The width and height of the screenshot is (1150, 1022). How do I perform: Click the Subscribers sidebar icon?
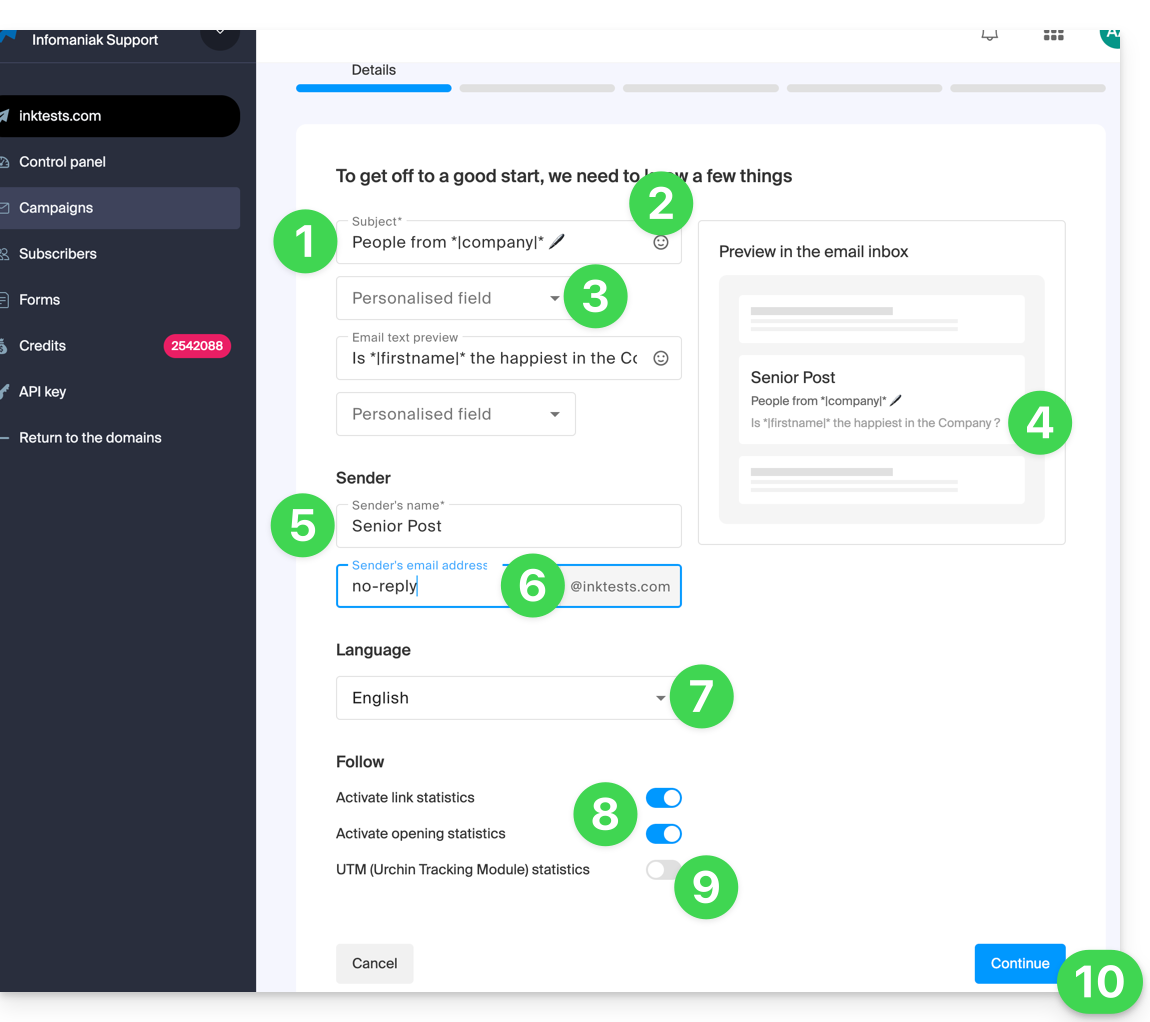coord(5,254)
